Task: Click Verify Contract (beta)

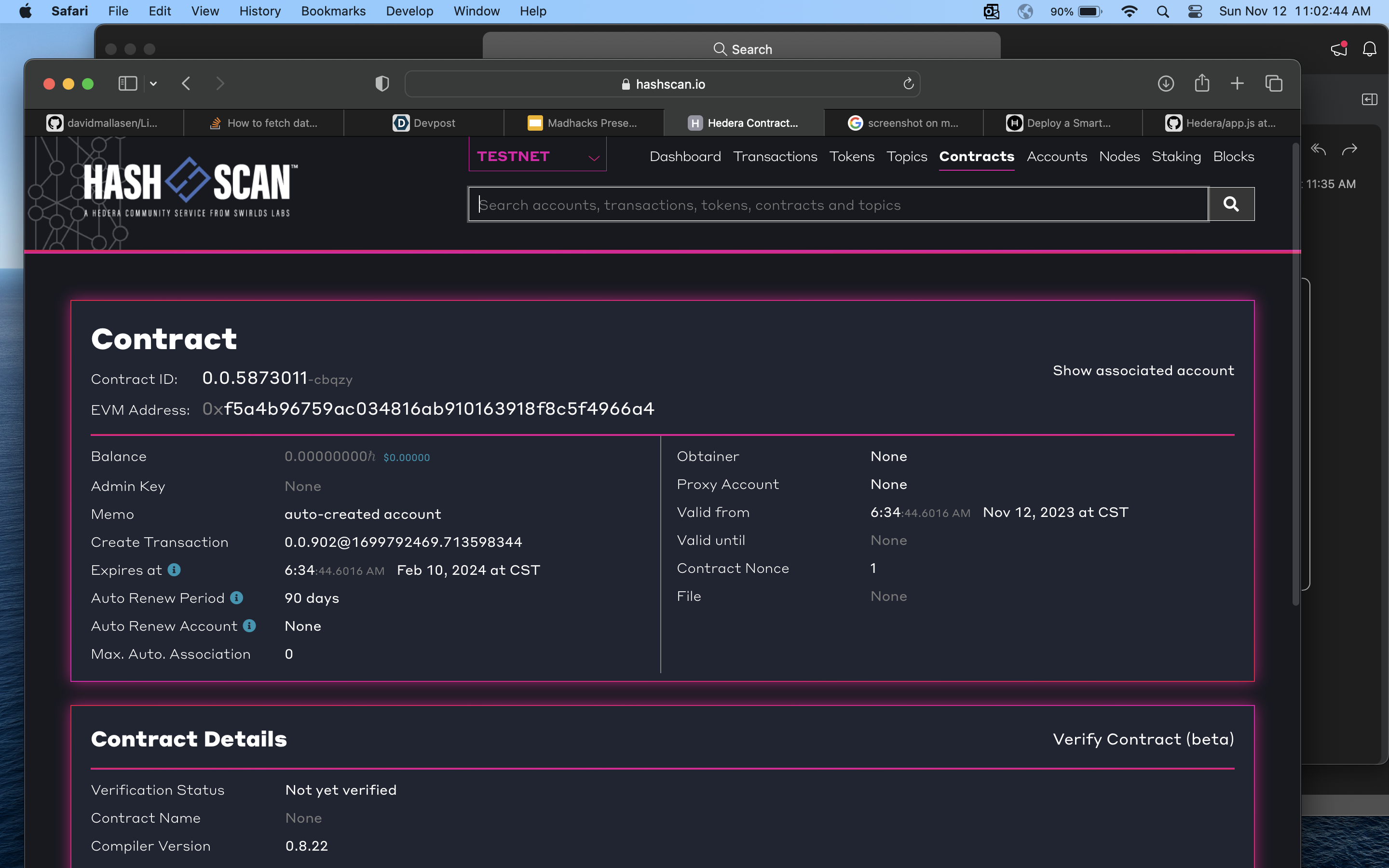Action: (x=1143, y=739)
